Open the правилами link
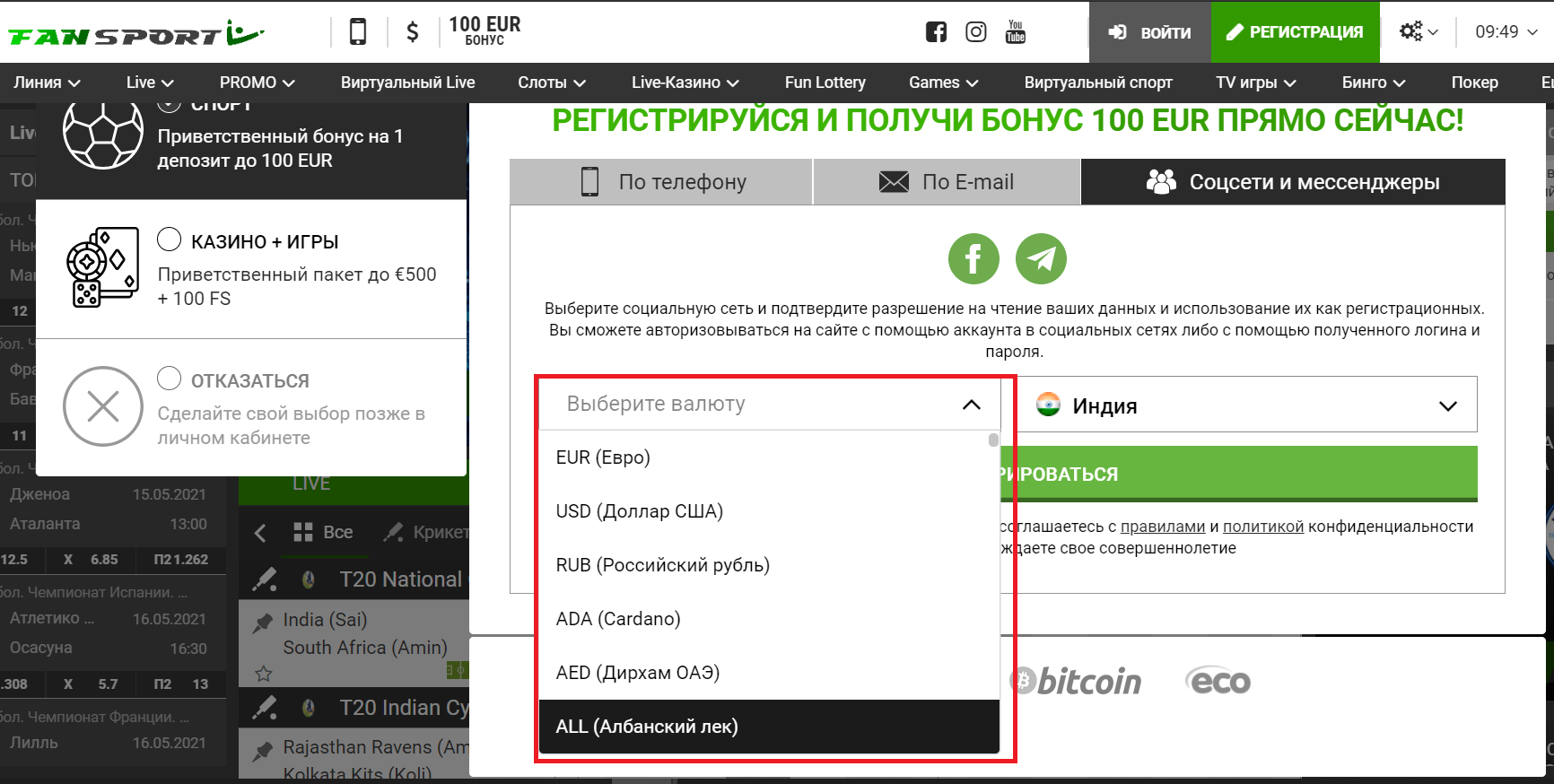Viewport: 1554px width, 784px height. [x=1163, y=527]
